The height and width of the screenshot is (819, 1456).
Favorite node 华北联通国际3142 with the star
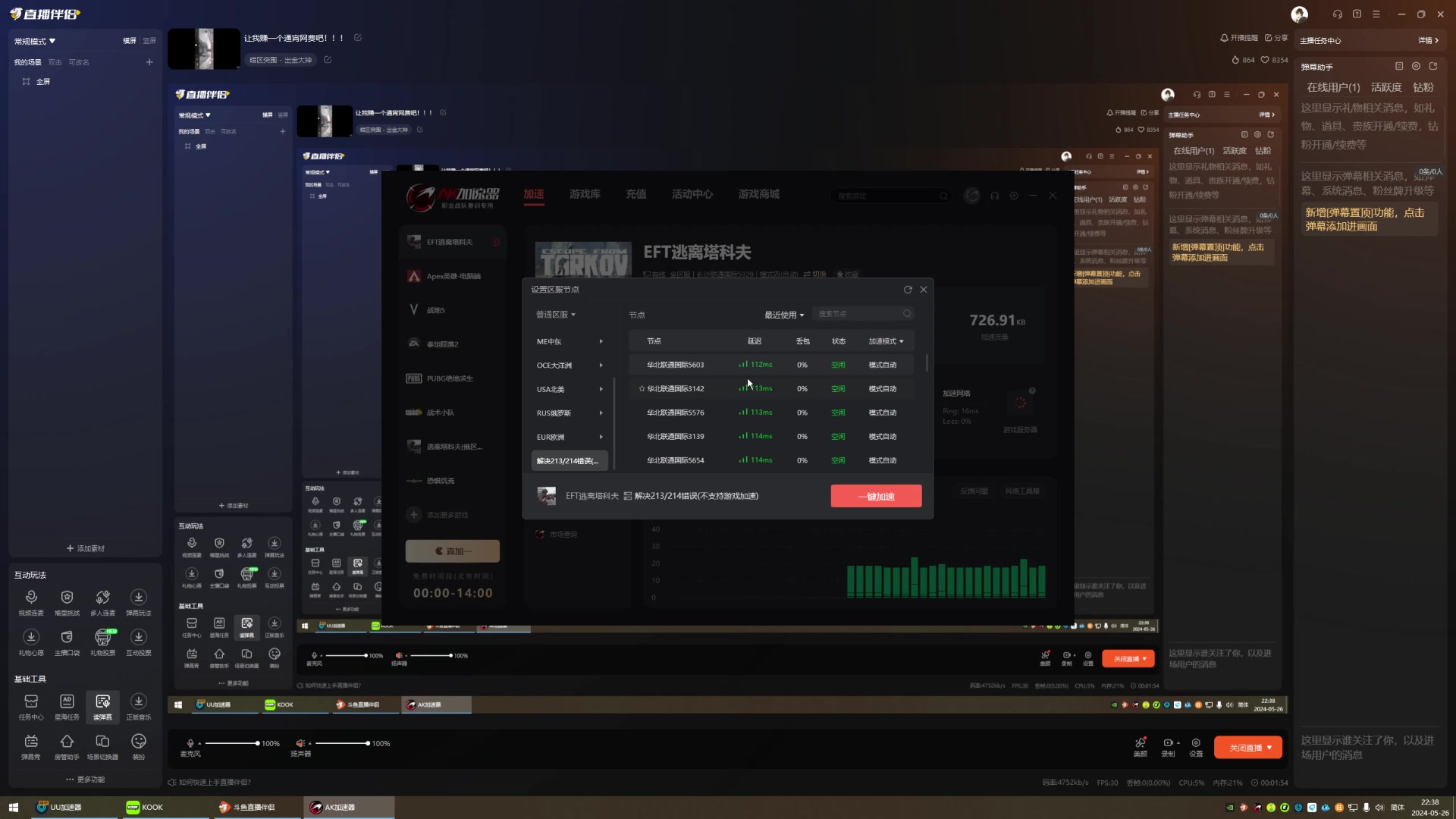[642, 389]
